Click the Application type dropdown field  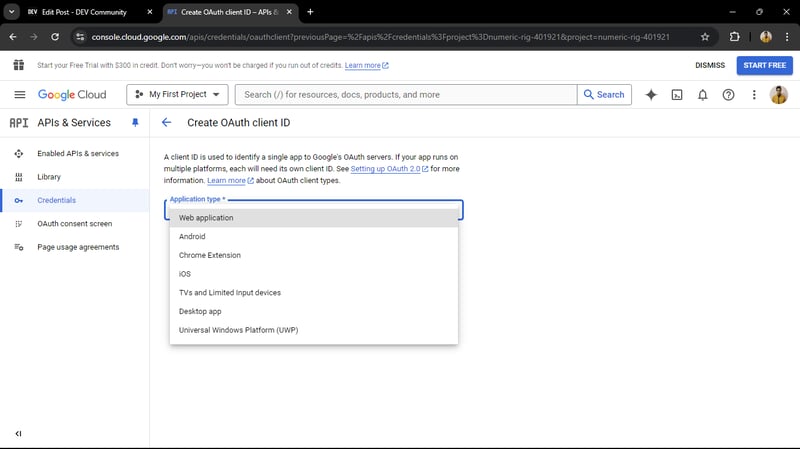[313, 210]
